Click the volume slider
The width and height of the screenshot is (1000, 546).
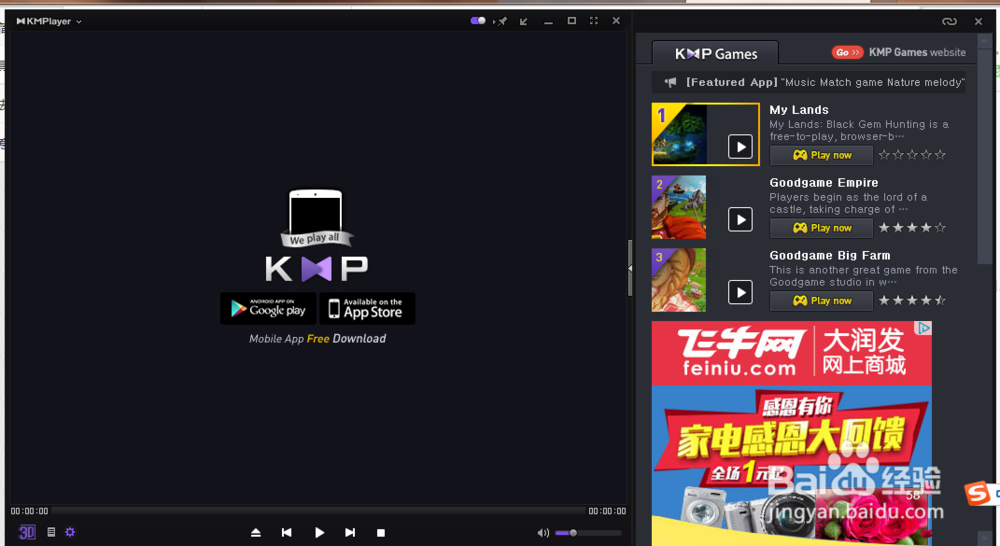coord(588,533)
